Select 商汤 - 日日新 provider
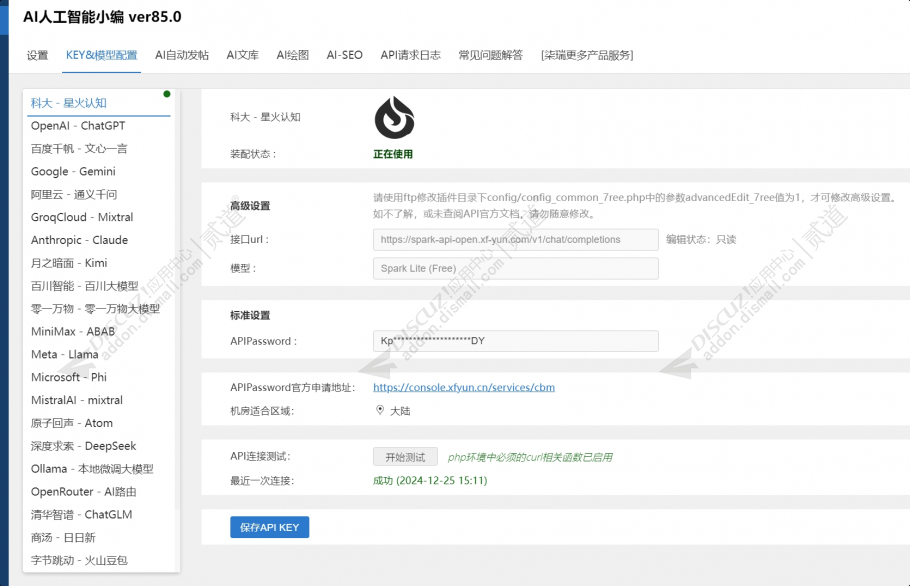Image resolution: width=910 pixels, height=586 pixels. (x=63, y=537)
